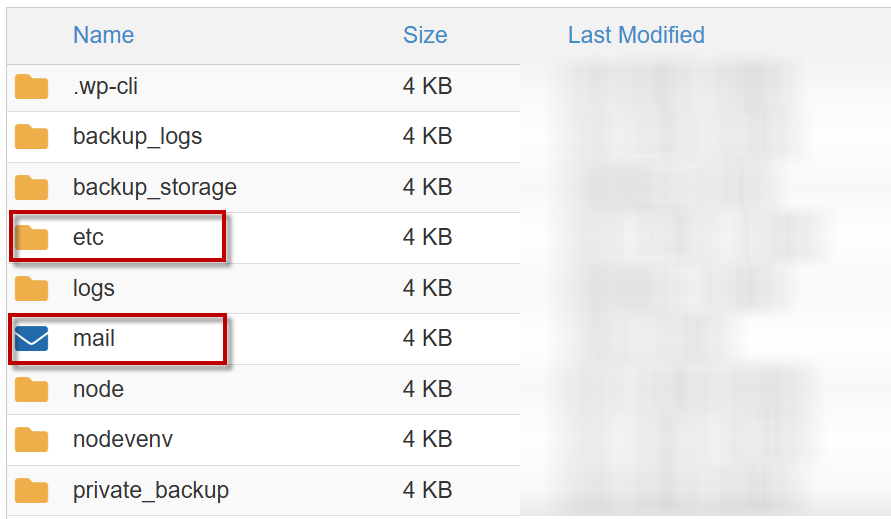Click the private_backup folder icon
Image resolution: width=891 pixels, height=519 pixels.
coord(32,491)
